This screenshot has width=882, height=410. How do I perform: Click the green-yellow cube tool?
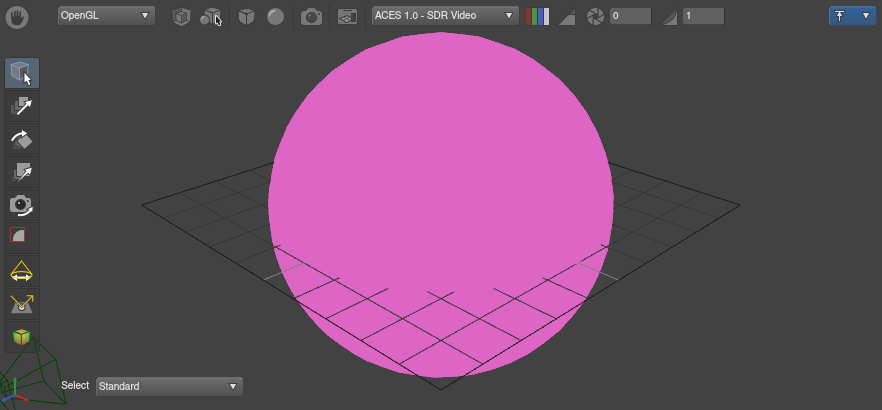[22, 337]
